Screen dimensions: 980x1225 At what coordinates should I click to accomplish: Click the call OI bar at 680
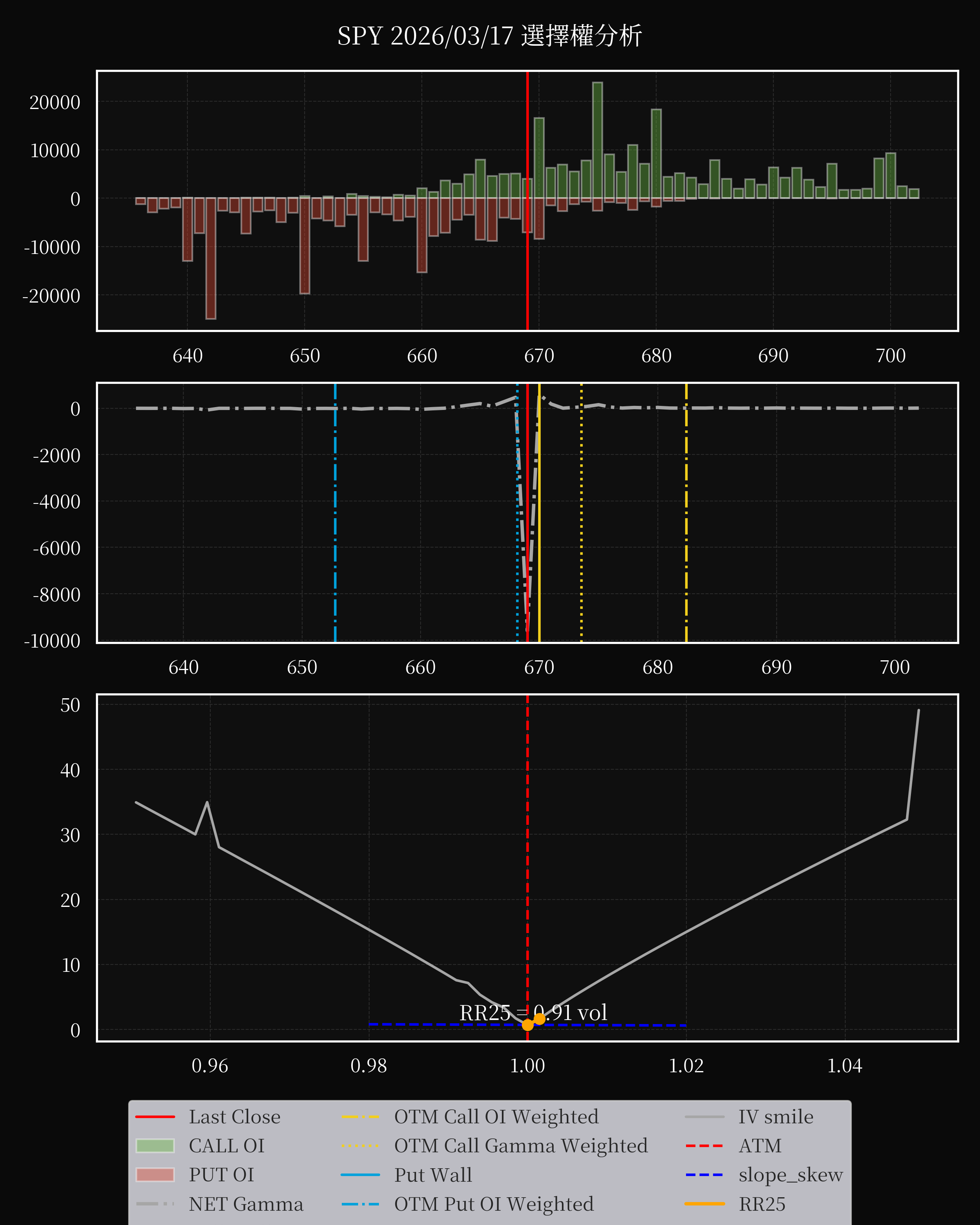(656, 154)
